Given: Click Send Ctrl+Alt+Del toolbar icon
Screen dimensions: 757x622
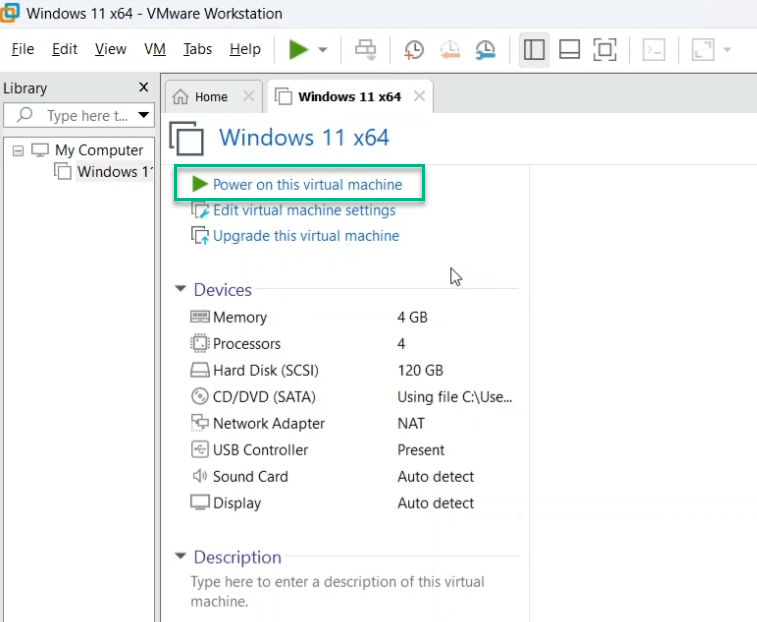Looking at the screenshot, I should pyautogui.click(x=366, y=50).
